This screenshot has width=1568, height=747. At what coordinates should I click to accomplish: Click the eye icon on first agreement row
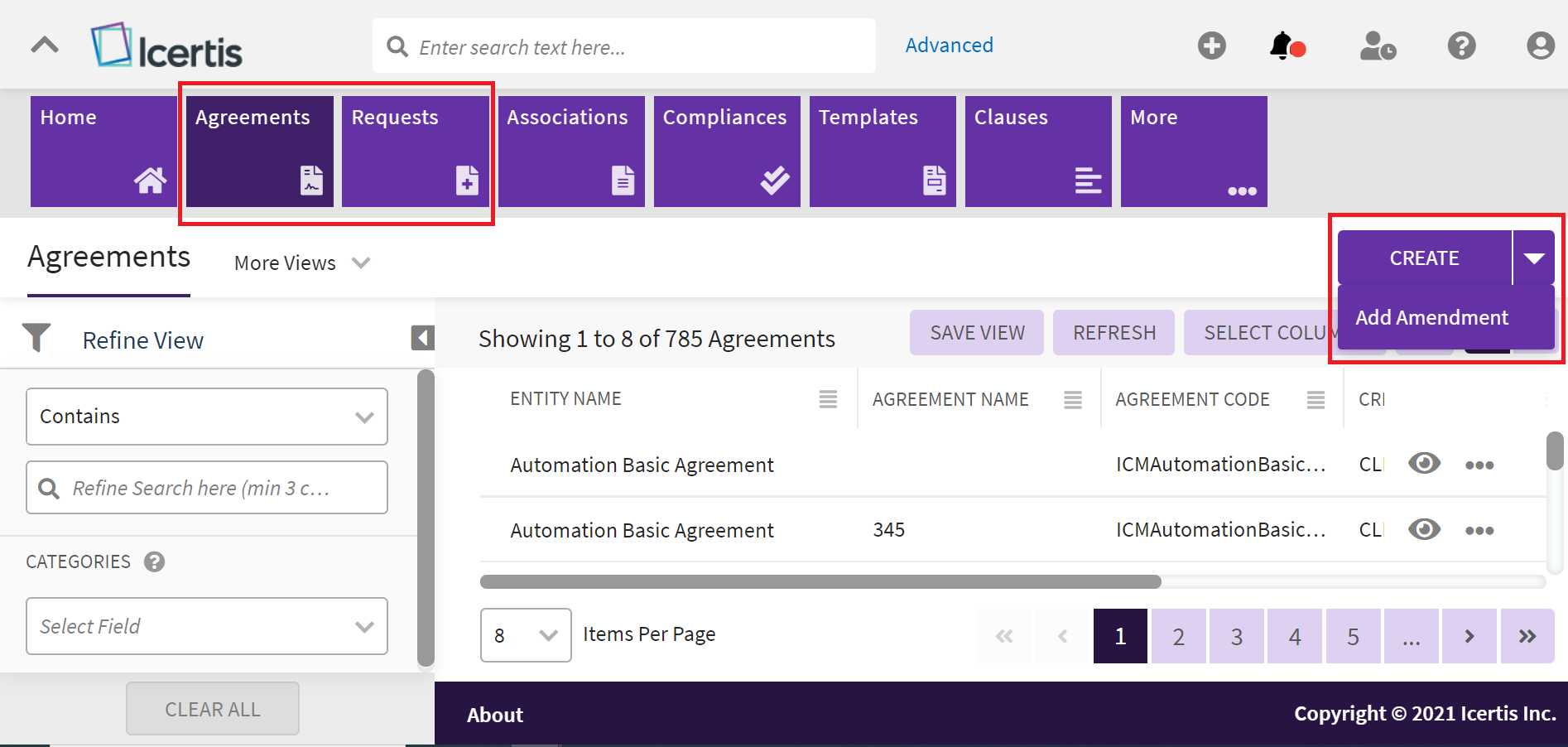[1424, 464]
